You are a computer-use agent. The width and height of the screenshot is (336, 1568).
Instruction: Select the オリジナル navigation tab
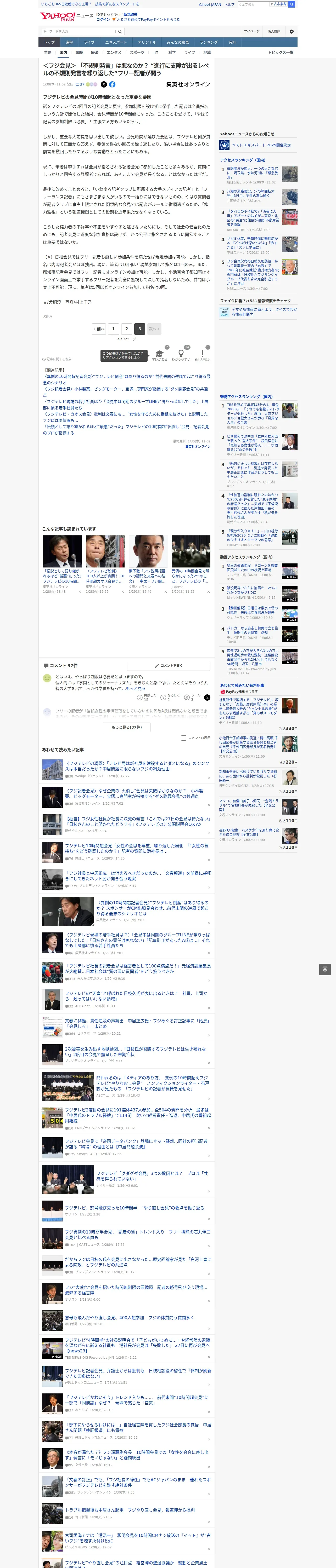pos(147,43)
